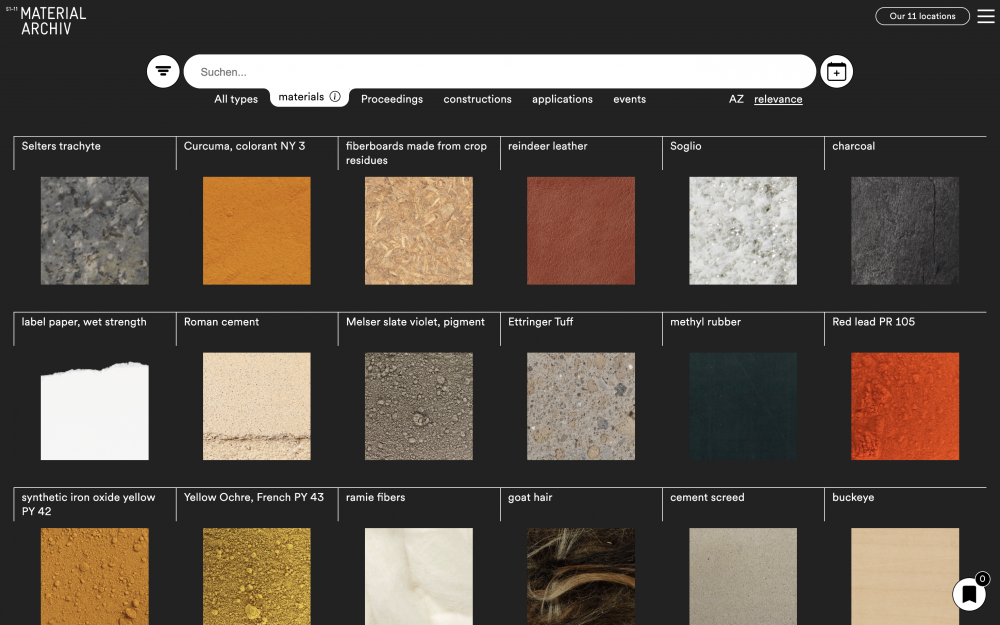Click the 'fiberboards made from crop residues' title
The height and width of the screenshot is (625, 1000).
416,153
